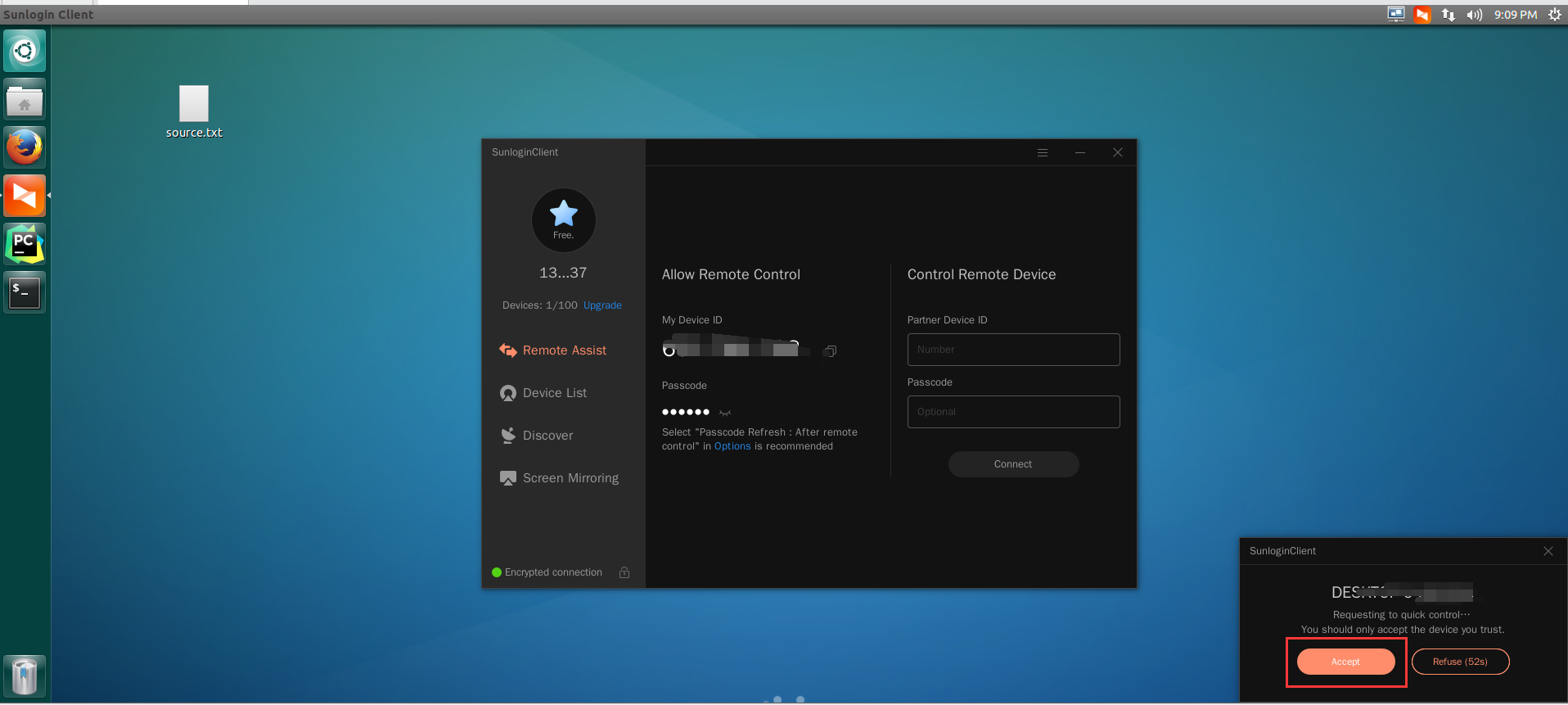Click the clock showing 9:09 PM
Screen dimensions: 1568x705
(x=1515, y=15)
